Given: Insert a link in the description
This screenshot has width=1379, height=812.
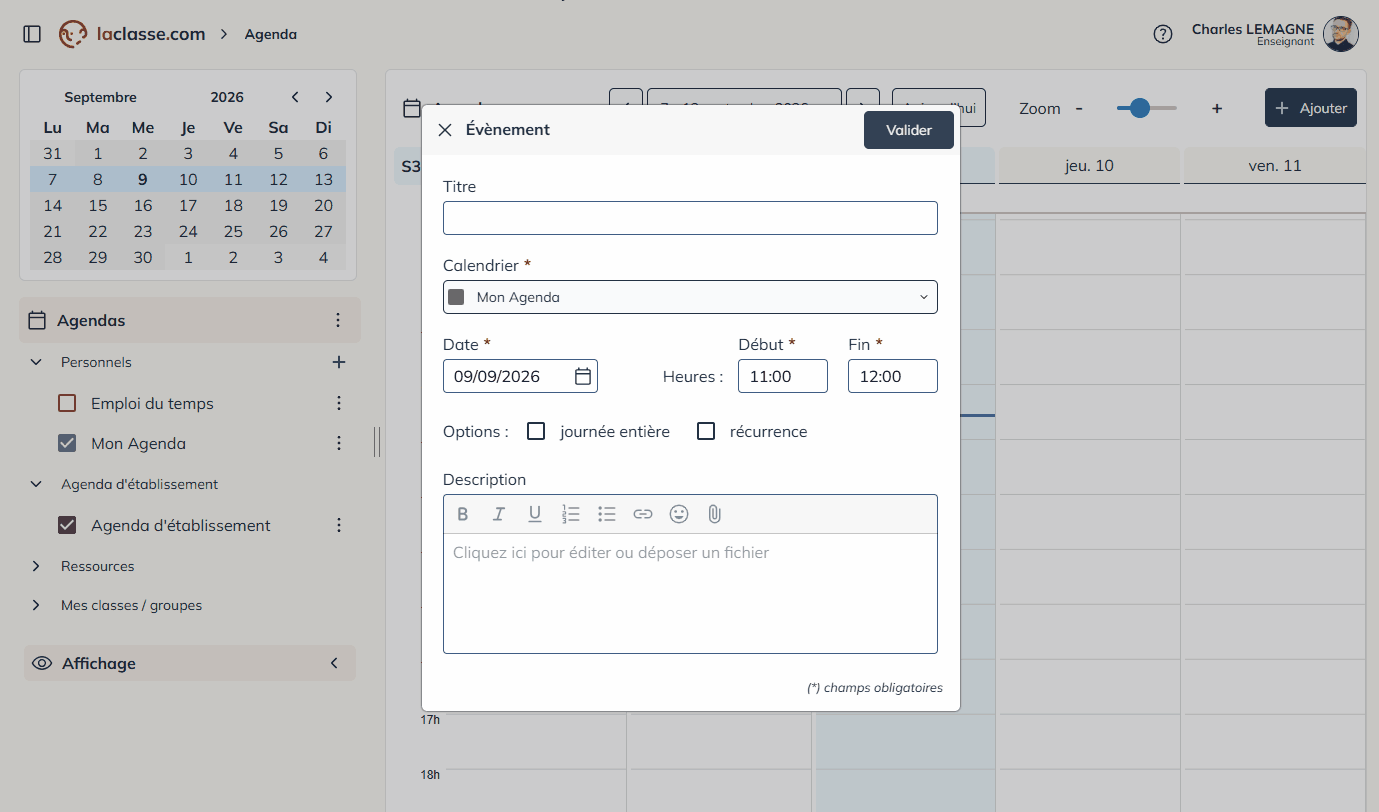Looking at the screenshot, I should tap(643, 514).
